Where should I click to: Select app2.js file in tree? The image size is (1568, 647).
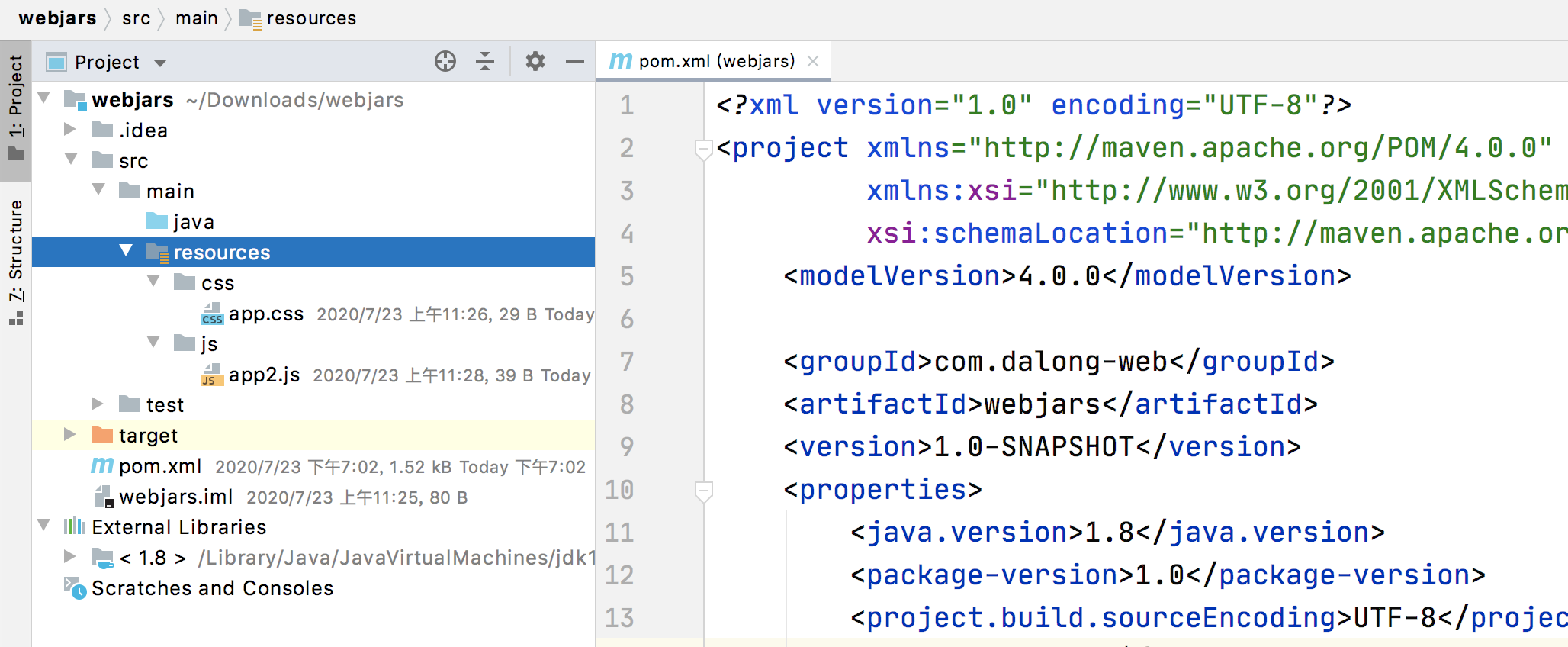coord(264,375)
